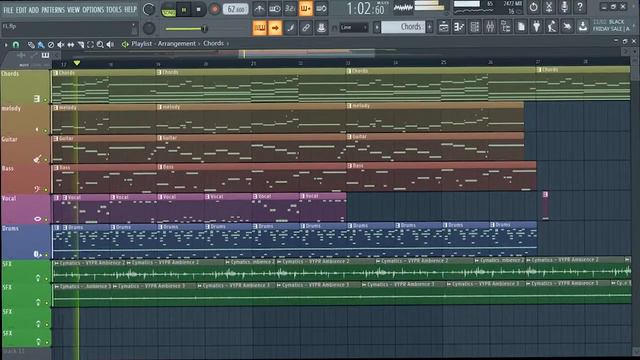Viewport: 640px width, 360px height.
Task: Open the first Guitar clip menu icon
Action: (56, 139)
